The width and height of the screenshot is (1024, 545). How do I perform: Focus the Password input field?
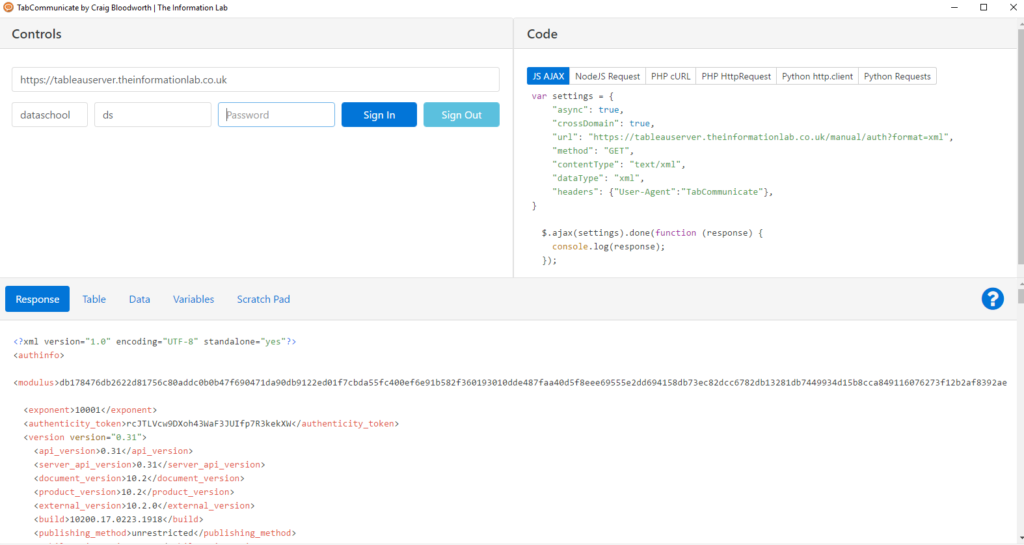(276, 115)
